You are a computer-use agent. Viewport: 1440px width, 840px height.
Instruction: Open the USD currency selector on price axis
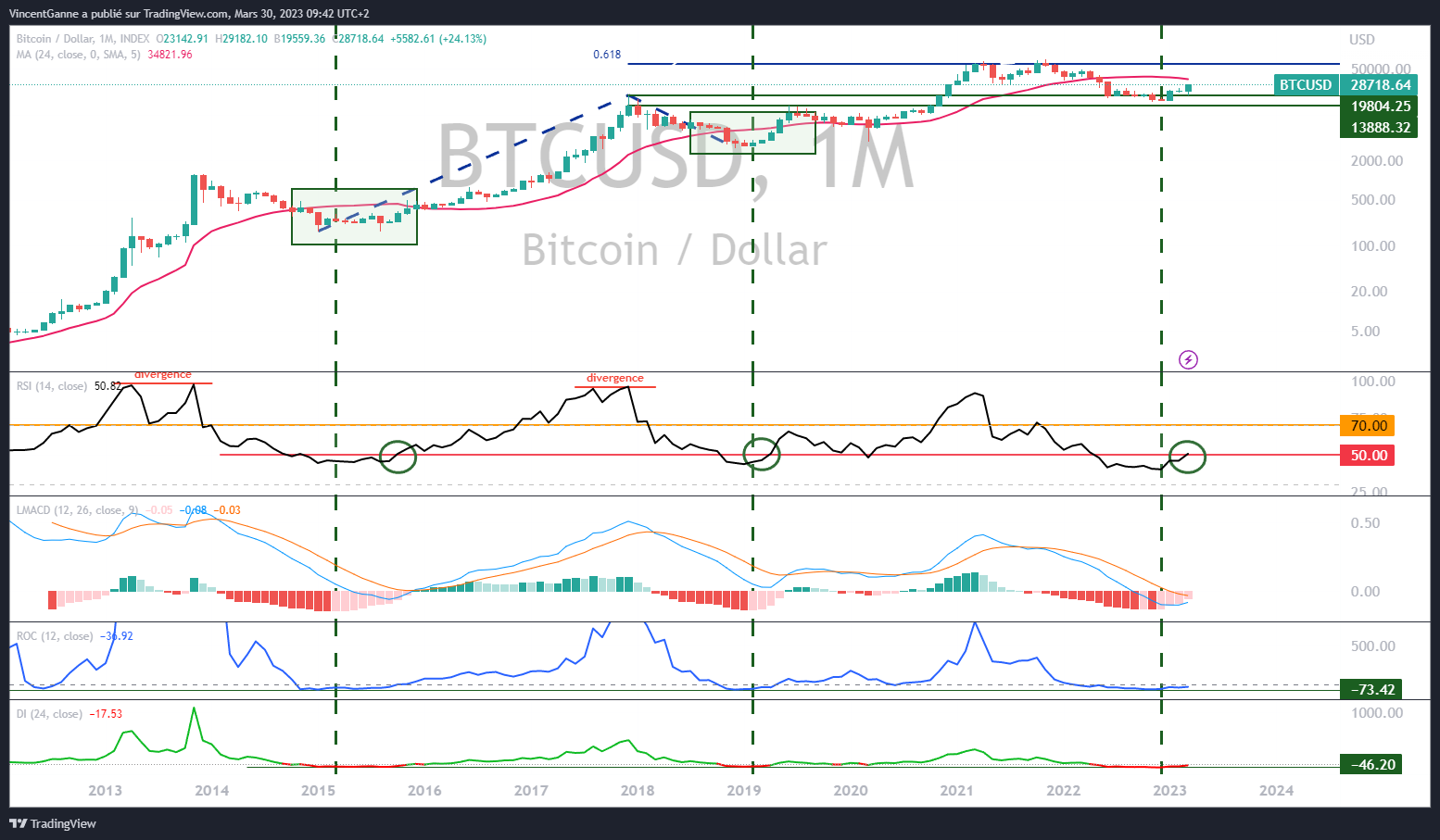click(x=1361, y=40)
